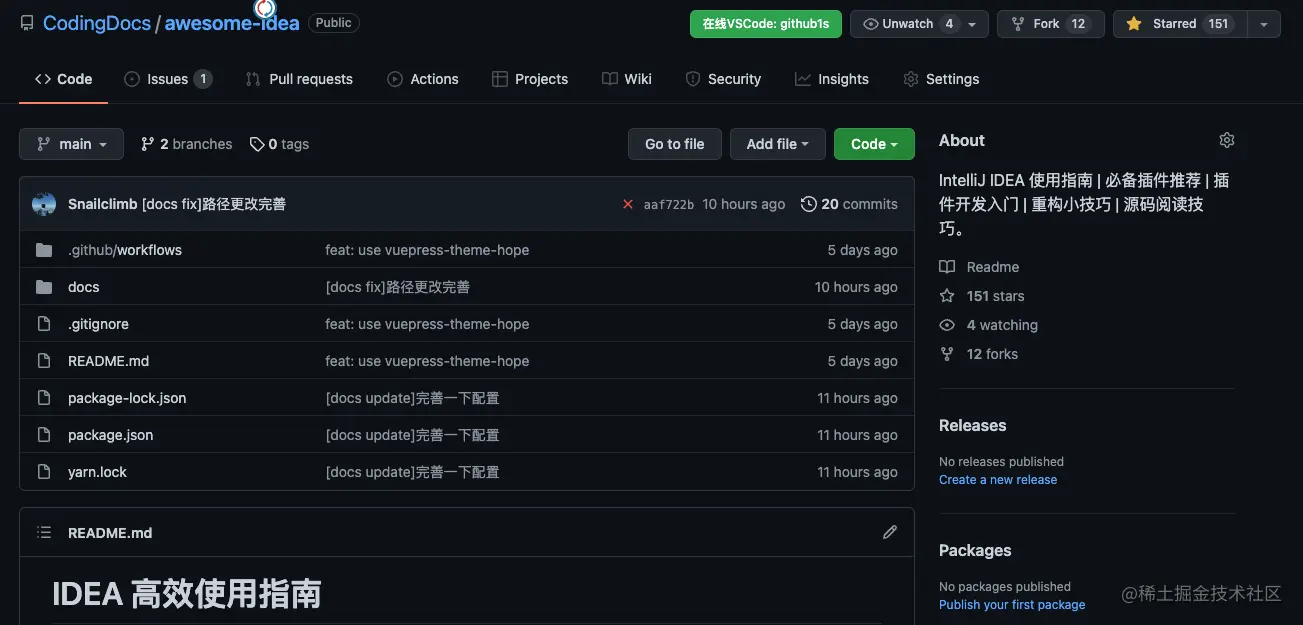Open the latest commit message [docs fix]路径更改完善
The image size is (1303, 625).
(x=214, y=204)
